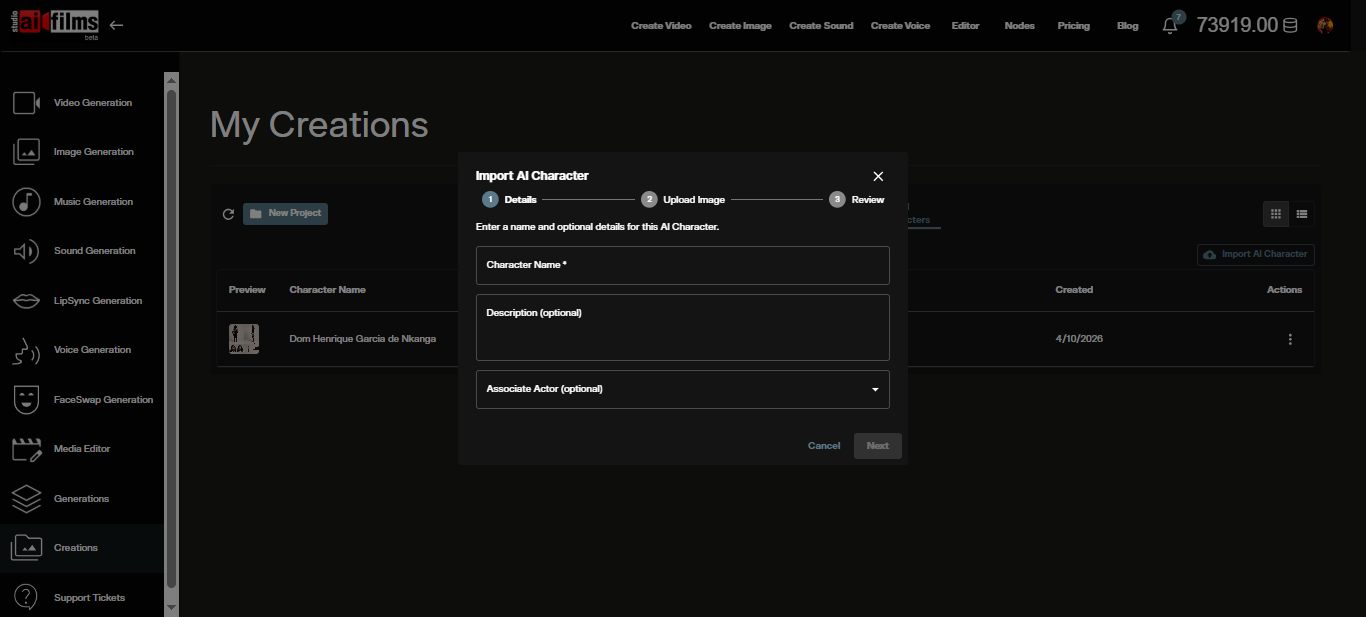The image size is (1366, 617).
Task: Open Sound Generation from the sidebar
Action: tap(95, 250)
